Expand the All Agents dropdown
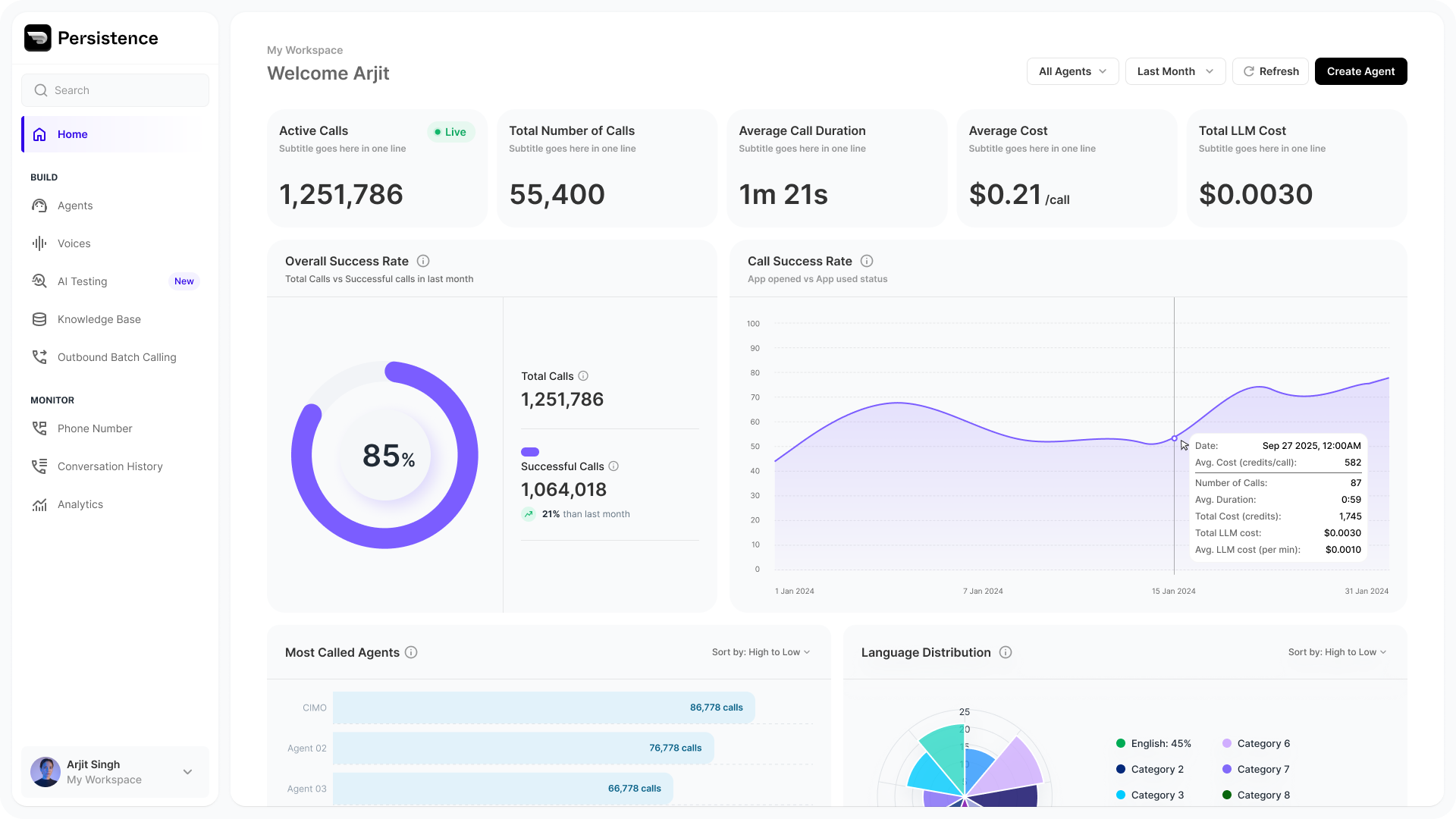1456x819 pixels. coord(1072,71)
